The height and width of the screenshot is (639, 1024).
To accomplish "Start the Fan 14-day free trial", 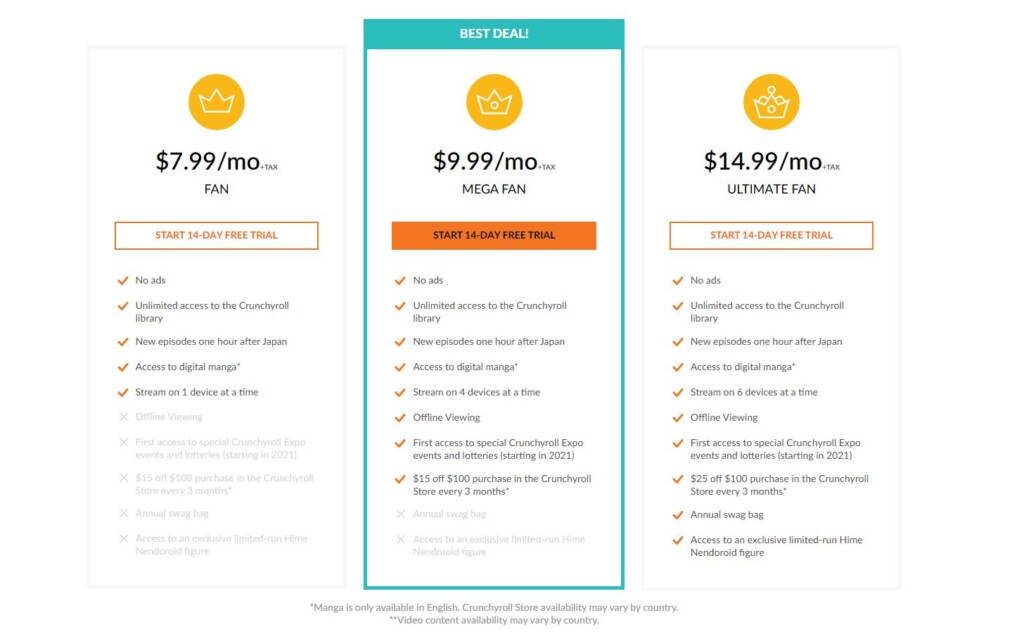I will (x=216, y=235).
